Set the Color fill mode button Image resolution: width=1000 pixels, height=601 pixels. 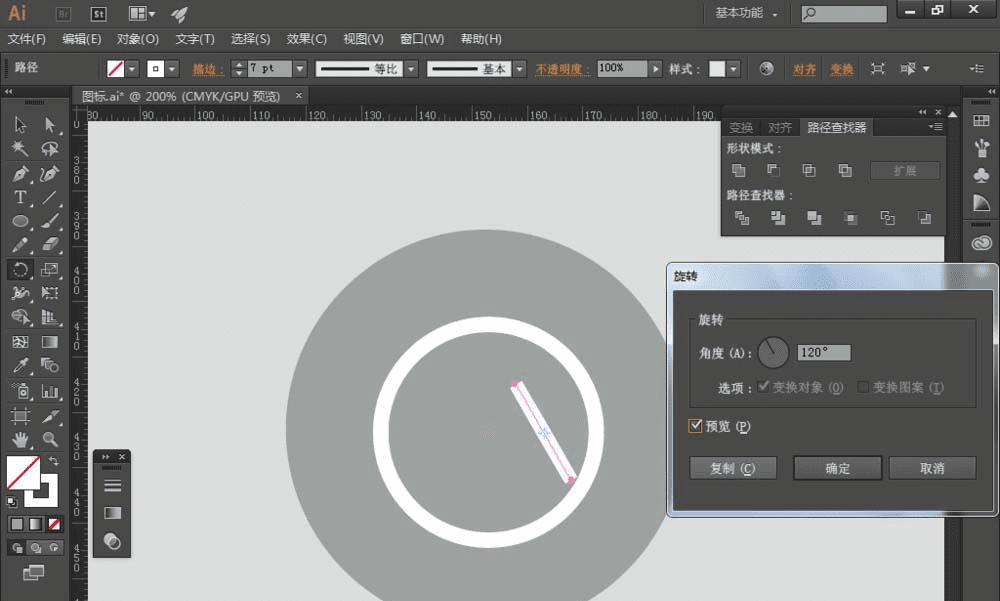[17, 524]
